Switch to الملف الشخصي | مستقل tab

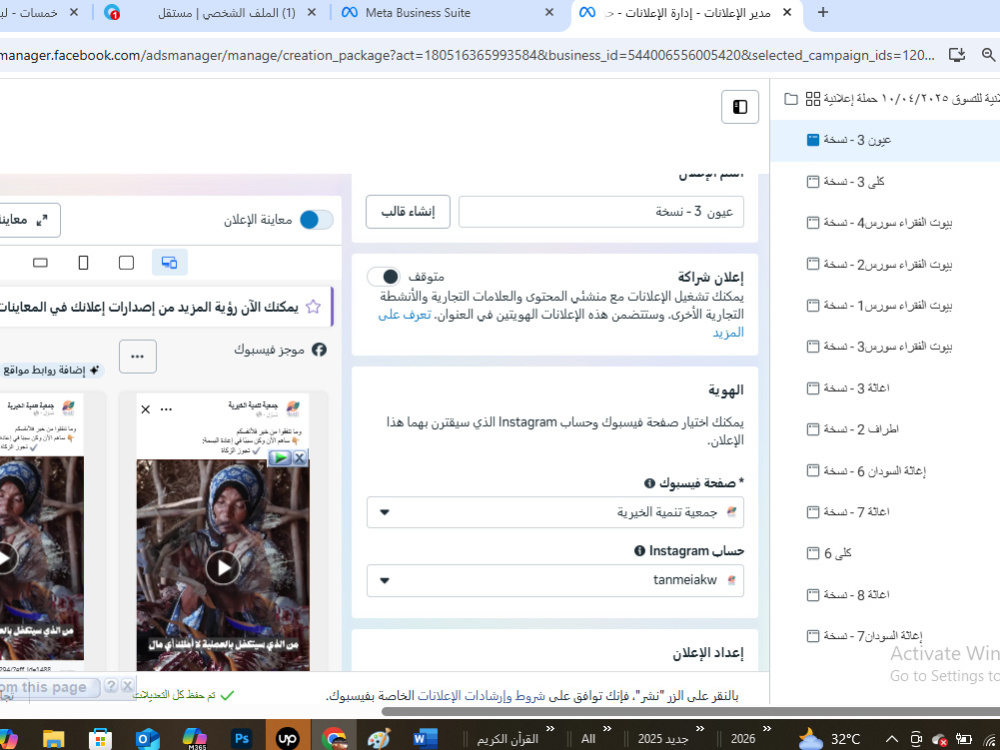[x=210, y=12]
